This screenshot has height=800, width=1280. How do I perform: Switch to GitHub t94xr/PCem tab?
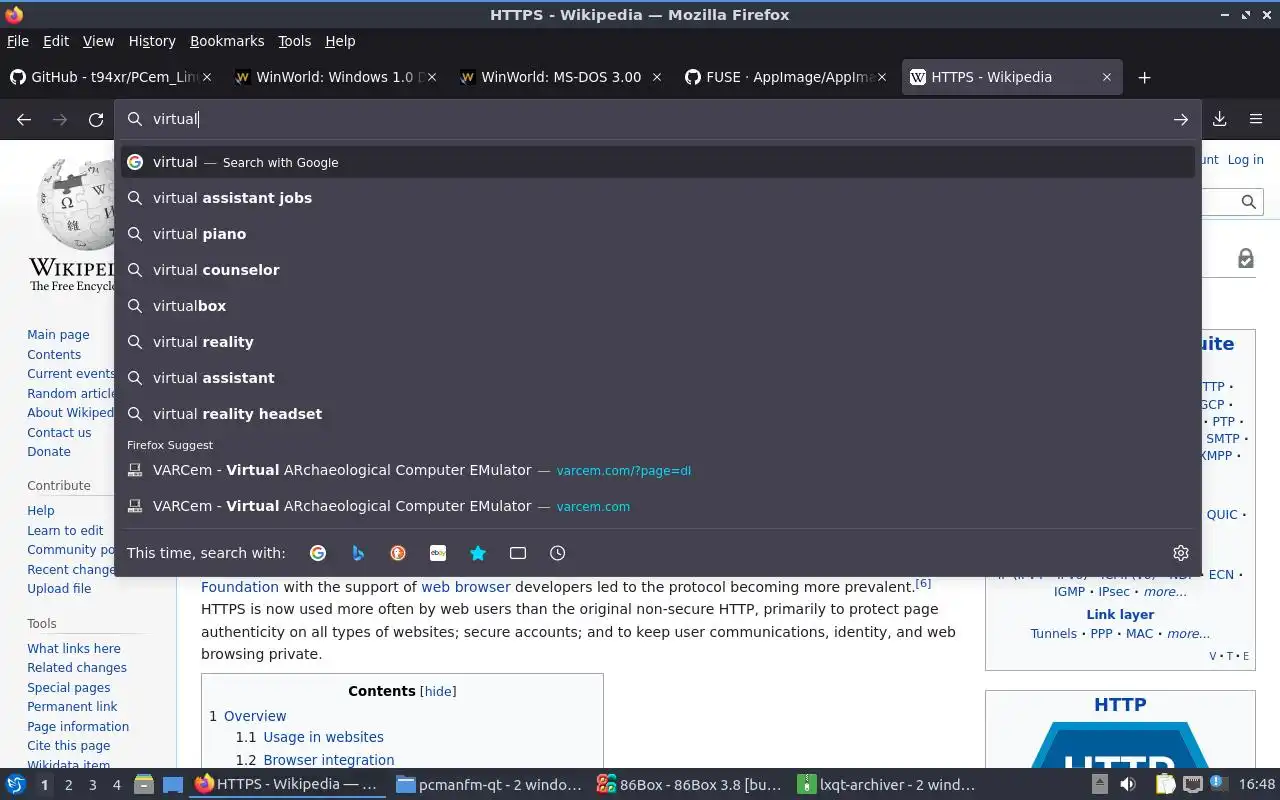[x=113, y=77]
